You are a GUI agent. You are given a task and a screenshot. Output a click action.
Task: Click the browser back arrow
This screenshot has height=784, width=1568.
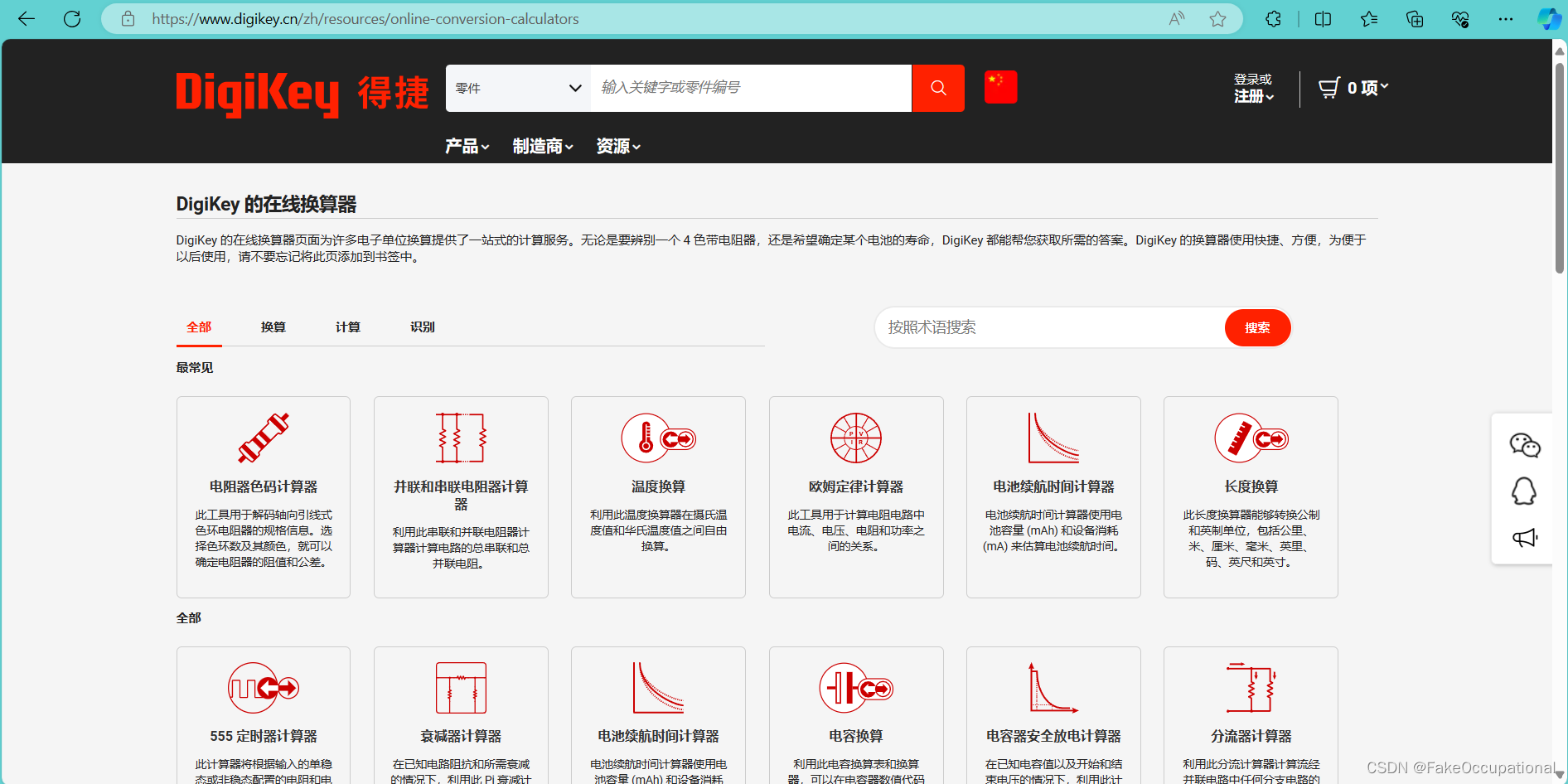27,19
